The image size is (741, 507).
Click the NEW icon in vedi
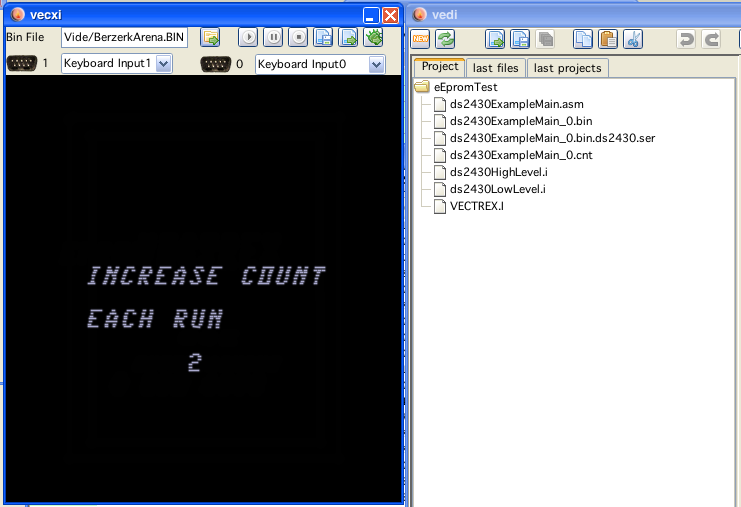(x=421, y=39)
